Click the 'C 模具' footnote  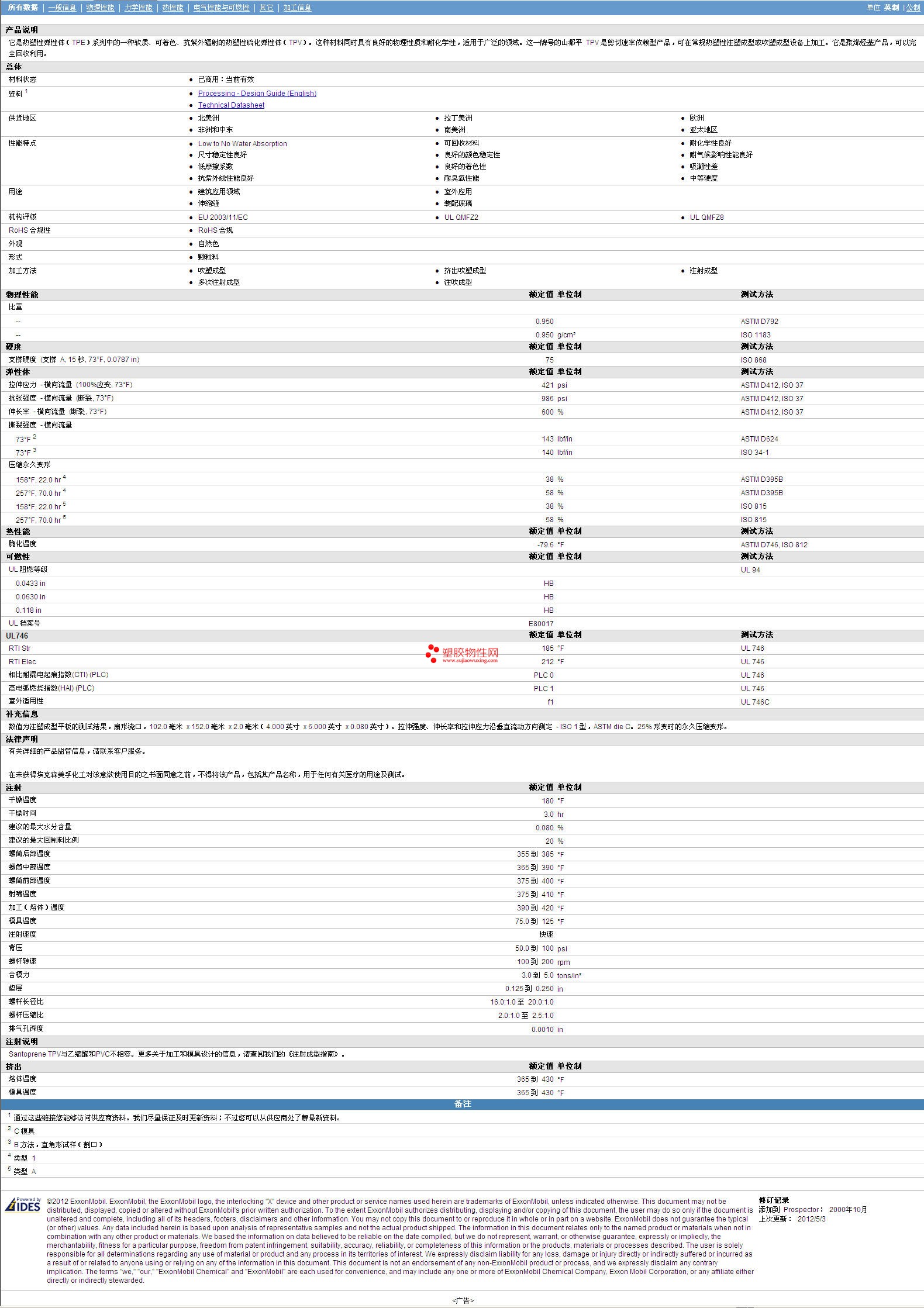[24, 1131]
